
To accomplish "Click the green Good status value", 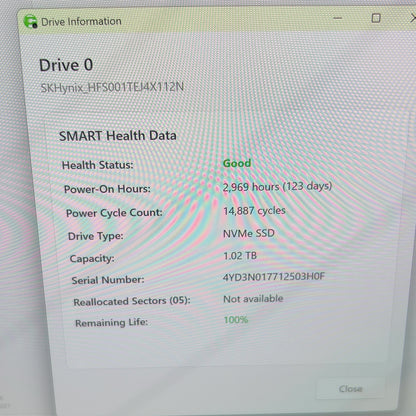I will click(237, 163).
